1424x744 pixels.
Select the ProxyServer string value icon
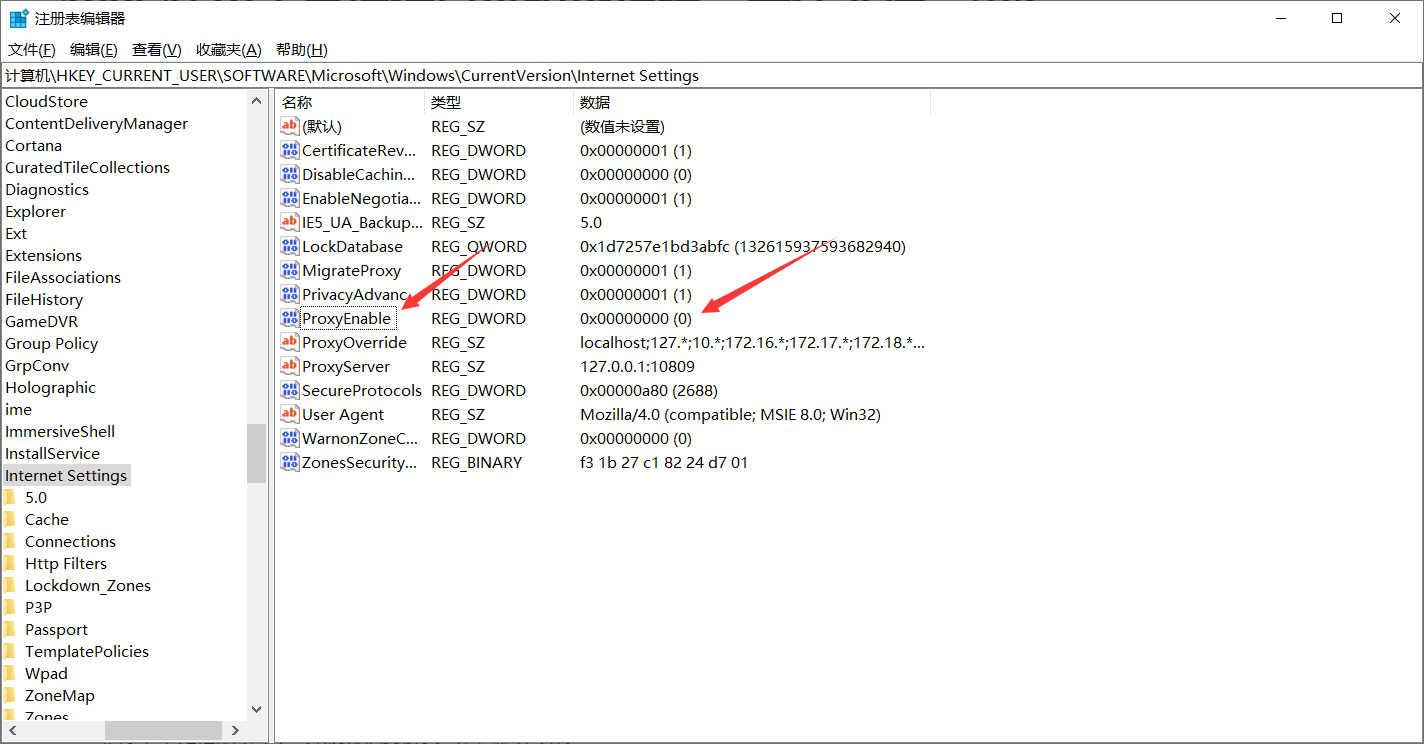[290, 366]
